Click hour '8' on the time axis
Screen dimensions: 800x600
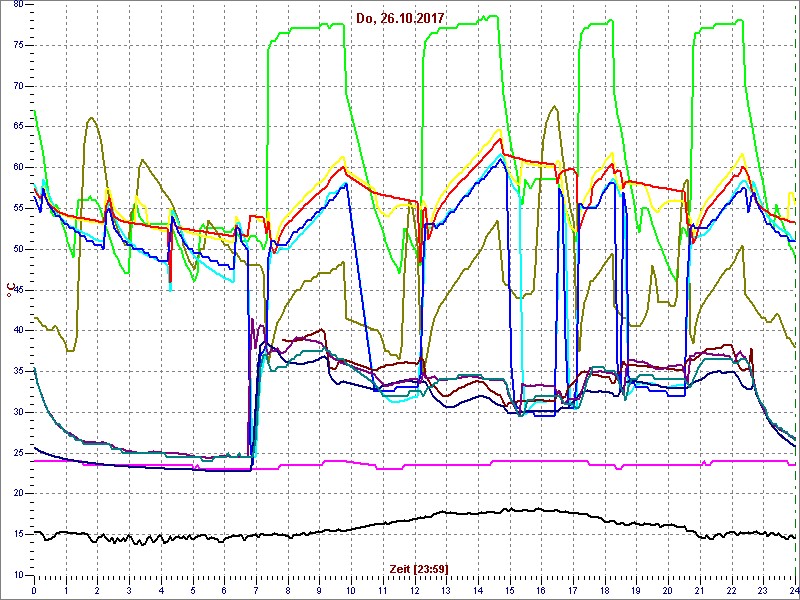pyautogui.click(x=288, y=590)
